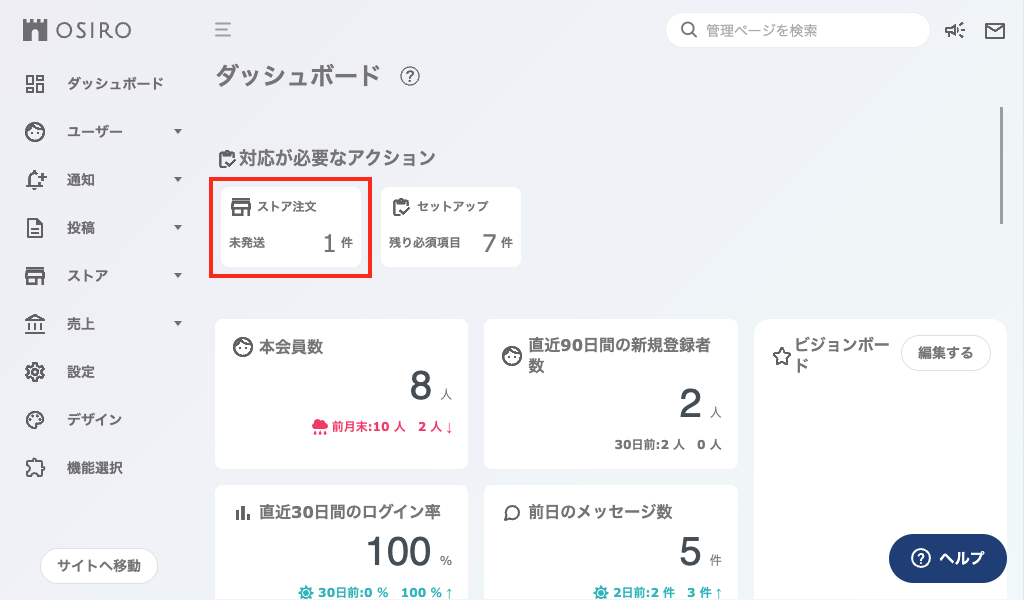Viewport: 1024px width, 600px height.
Task: Click the login rate value 100
Action: [398, 551]
